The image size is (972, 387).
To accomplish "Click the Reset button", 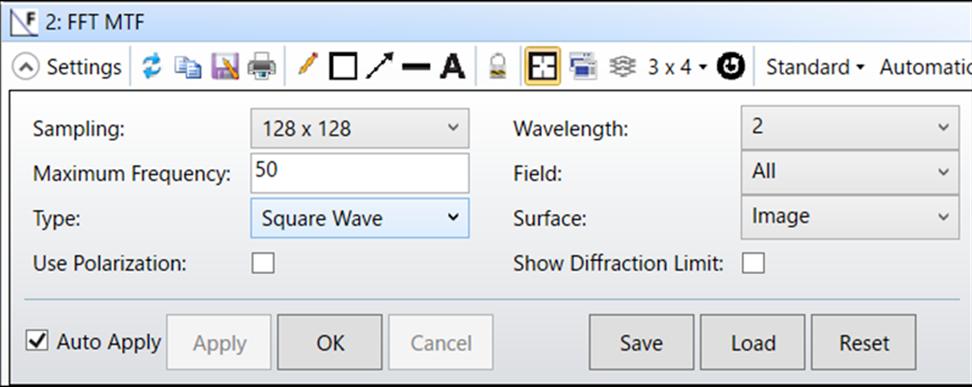I will (x=864, y=342).
